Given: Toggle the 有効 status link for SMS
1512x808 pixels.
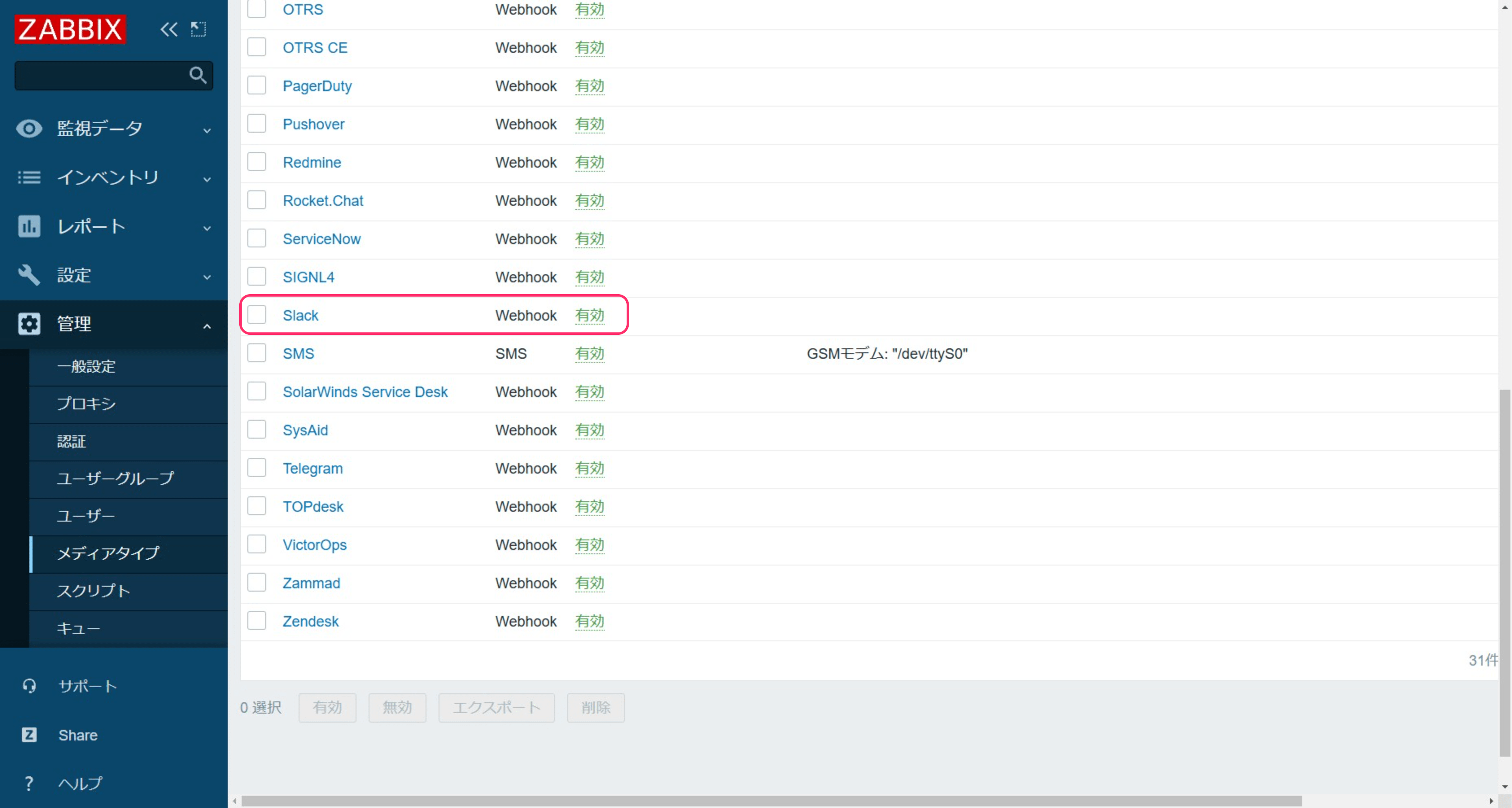Looking at the screenshot, I should pos(589,354).
